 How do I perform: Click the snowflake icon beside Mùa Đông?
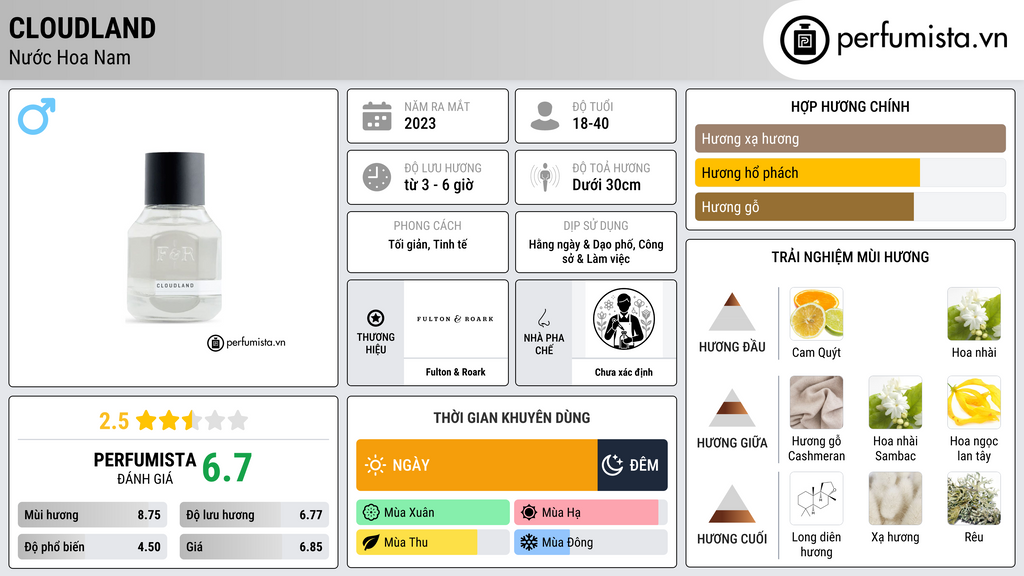point(528,542)
